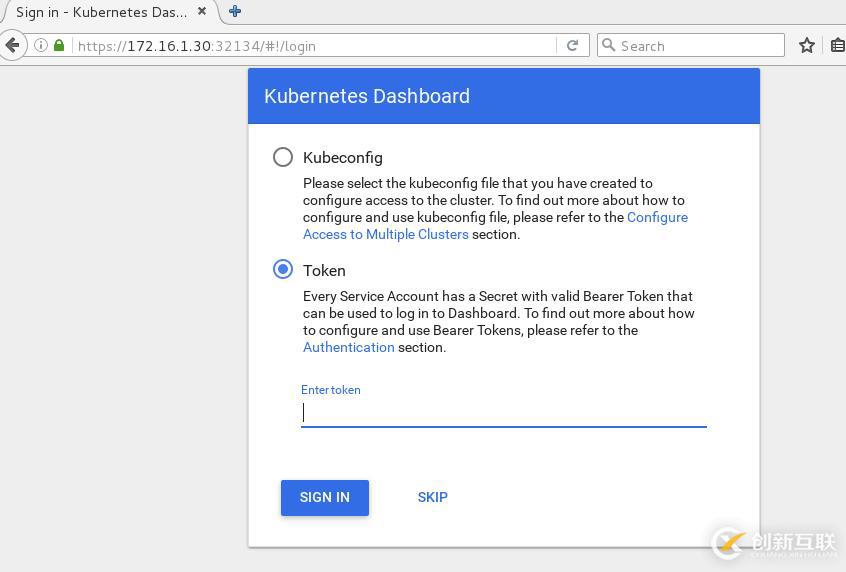This screenshot has height=572, width=846.
Task: Click the Token label text
Action: click(324, 270)
